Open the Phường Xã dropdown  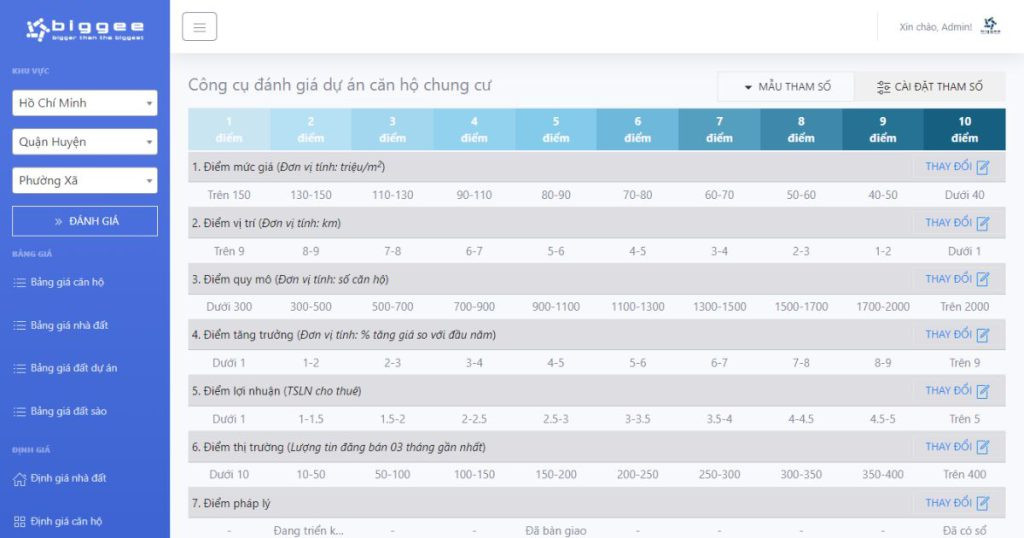pyautogui.click(x=85, y=181)
